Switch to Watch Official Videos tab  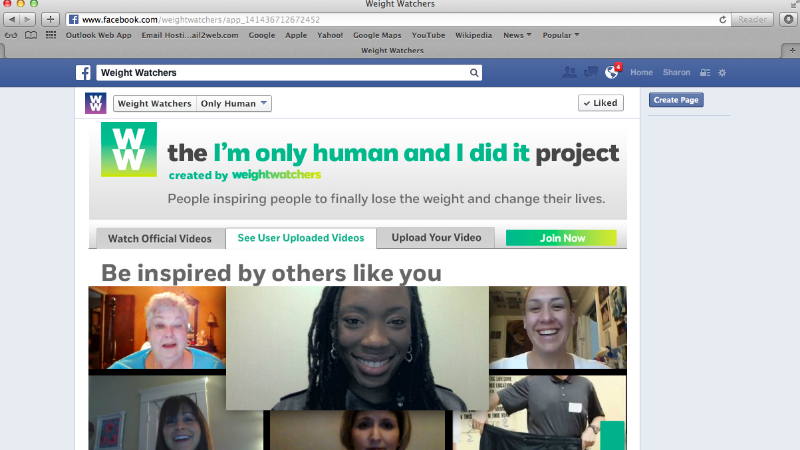[x=159, y=238]
